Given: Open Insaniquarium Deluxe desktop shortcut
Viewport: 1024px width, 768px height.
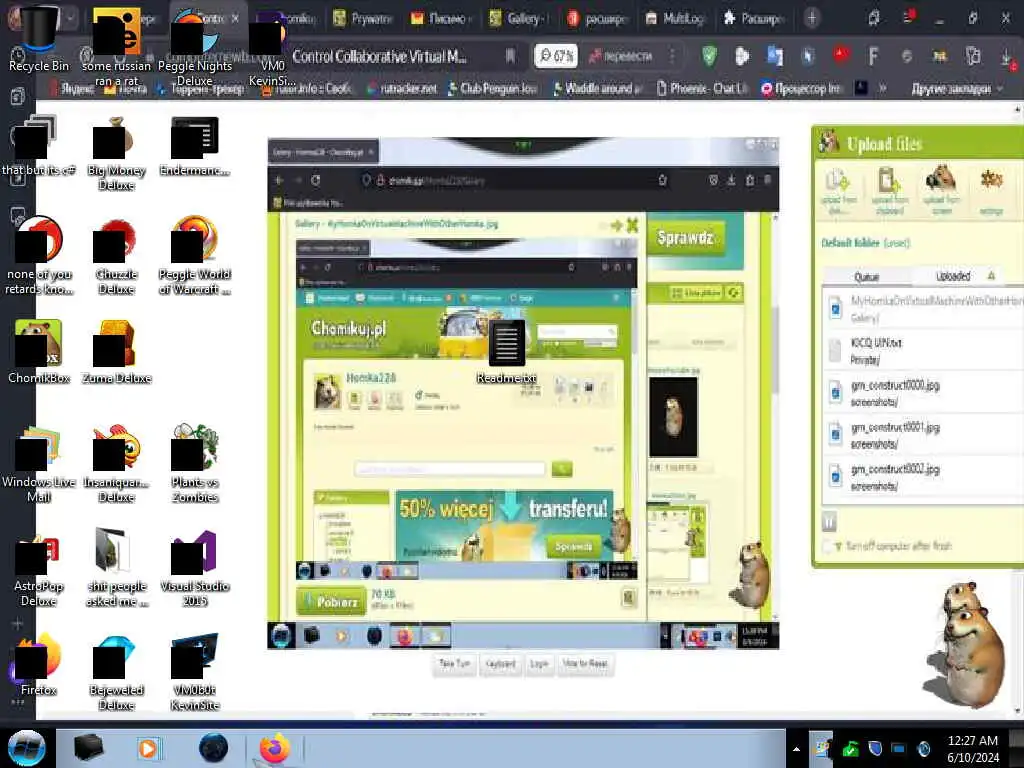Looking at the screenshot, I should click(116, 464).
